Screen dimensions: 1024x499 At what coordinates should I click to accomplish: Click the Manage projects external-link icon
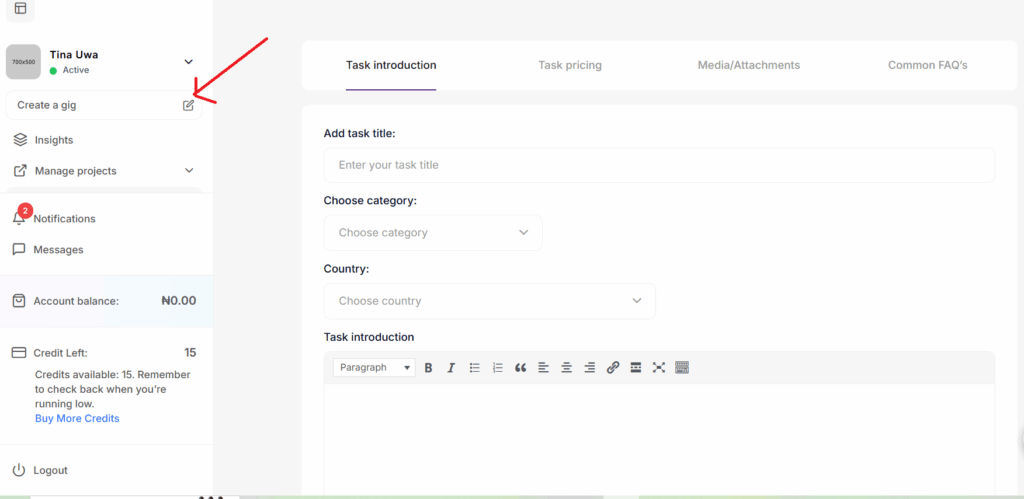click(x=20, y=170)
